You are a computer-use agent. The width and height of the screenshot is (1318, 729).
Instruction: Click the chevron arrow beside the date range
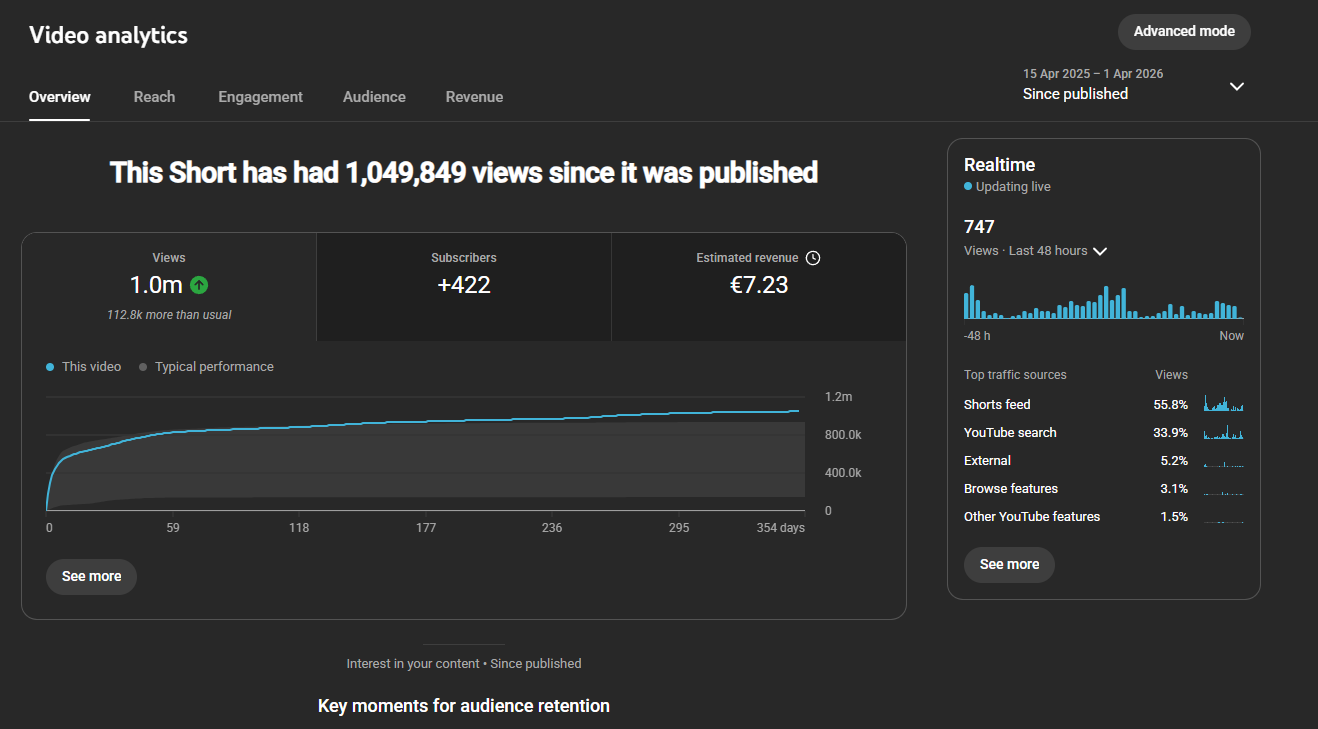pyautogui.click(x=1237, y=86)
